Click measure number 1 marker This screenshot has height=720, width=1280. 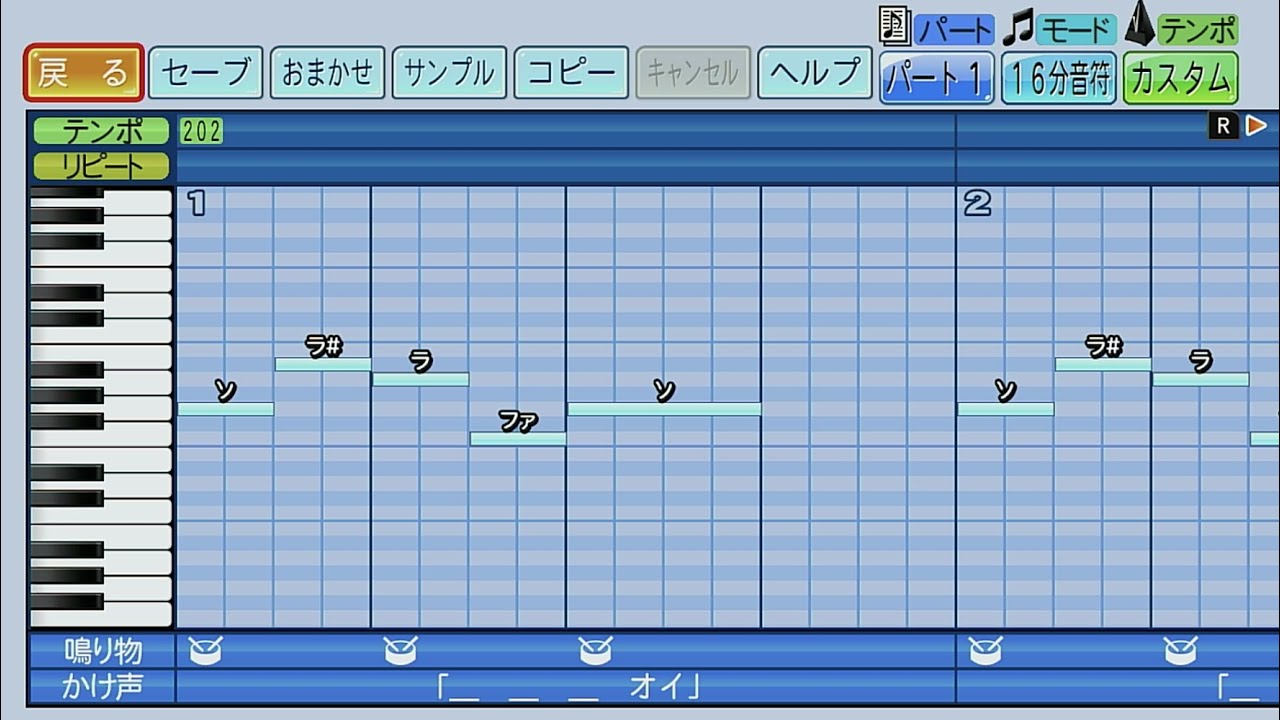coord(197,204)
